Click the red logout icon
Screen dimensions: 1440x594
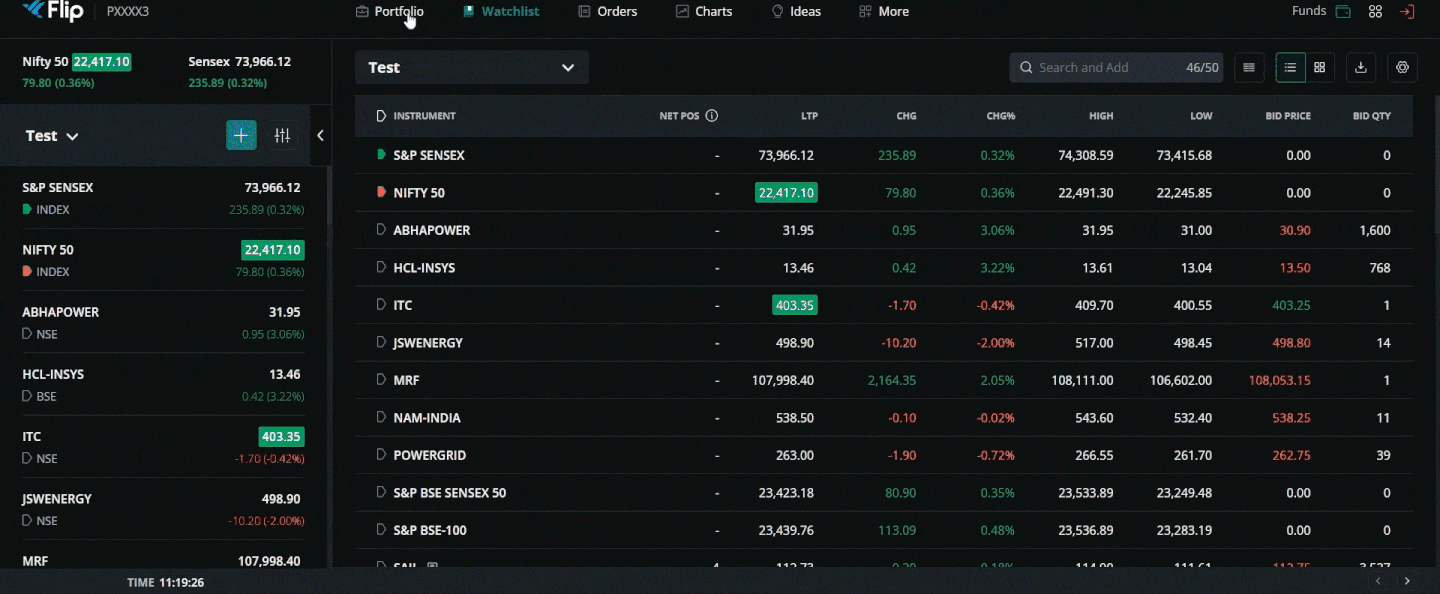(x=1407, y=12)
